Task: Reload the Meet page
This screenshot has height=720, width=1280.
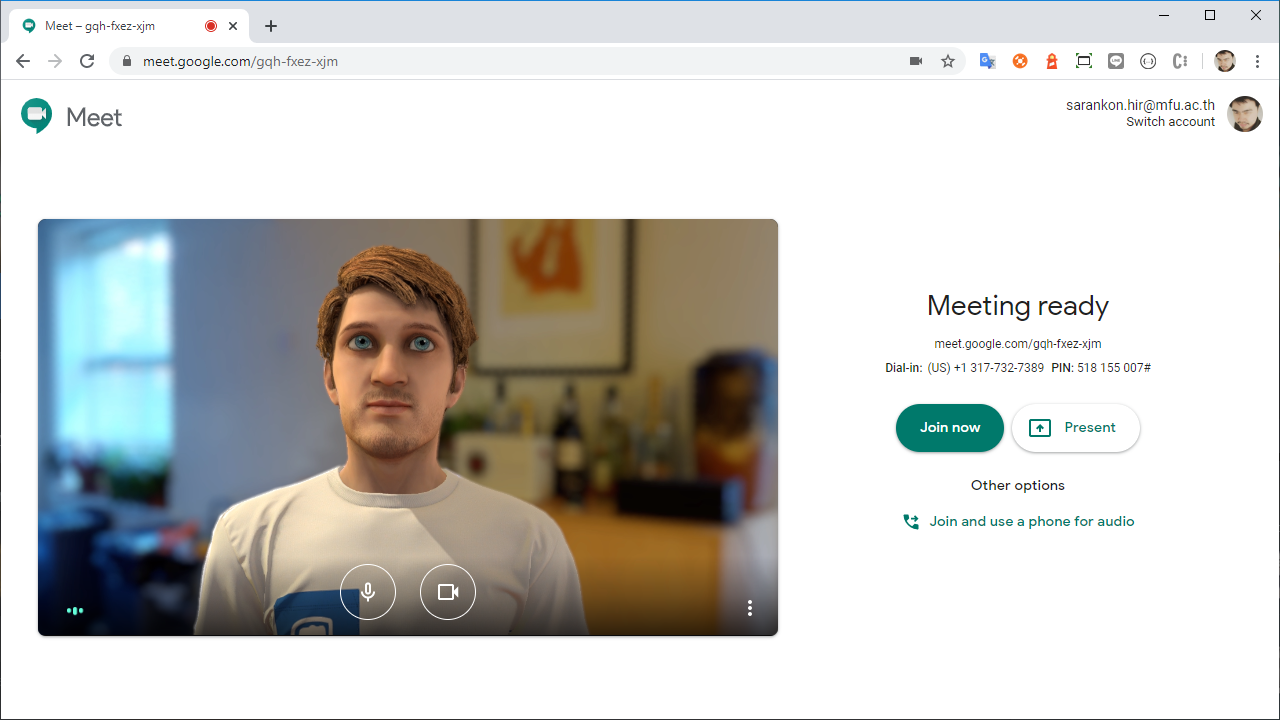Action: pos(87,61)
